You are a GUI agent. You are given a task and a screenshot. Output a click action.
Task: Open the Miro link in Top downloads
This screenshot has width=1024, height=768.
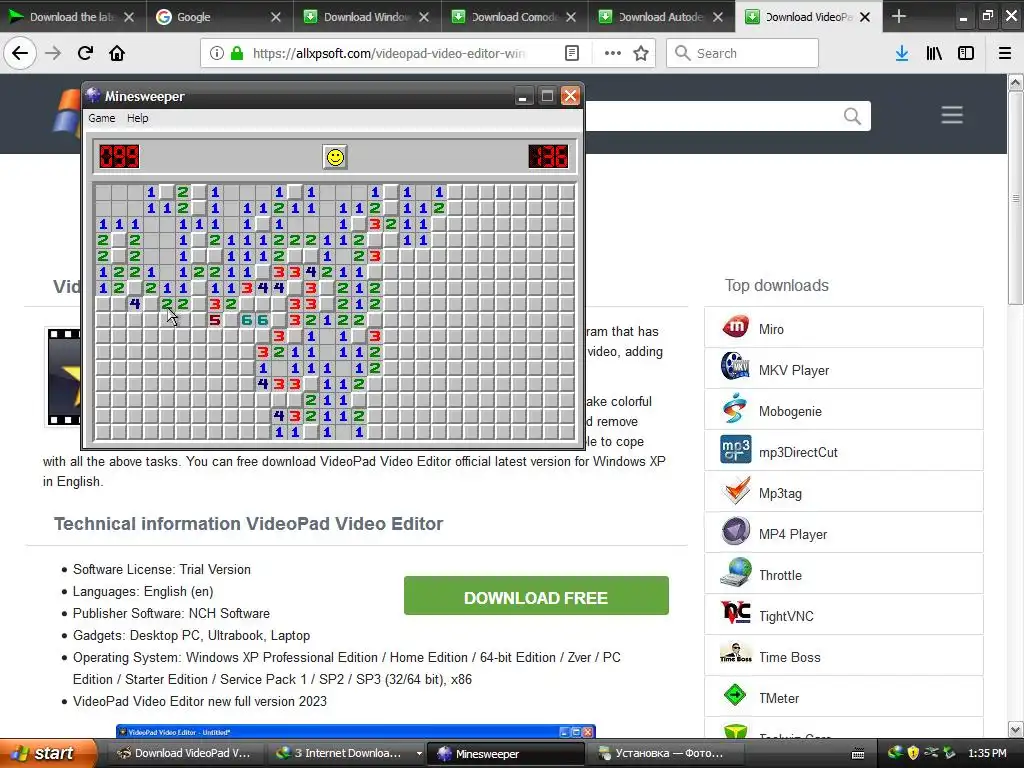click(771, 329)
